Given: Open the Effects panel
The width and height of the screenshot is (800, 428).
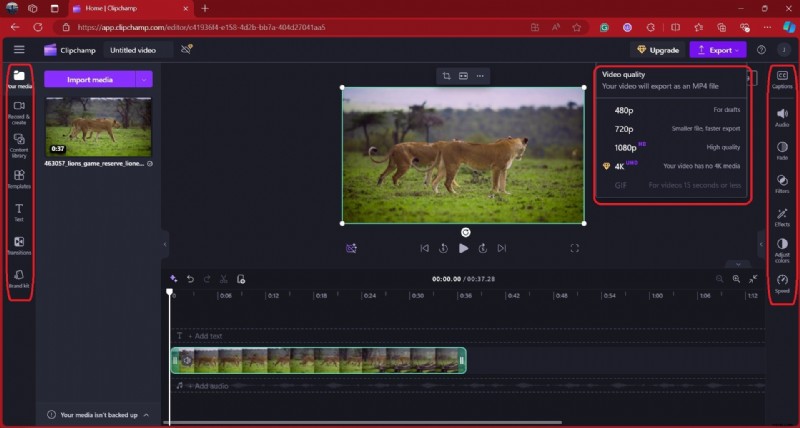Looking at the screenshot, I should click(x=782, y=217).
